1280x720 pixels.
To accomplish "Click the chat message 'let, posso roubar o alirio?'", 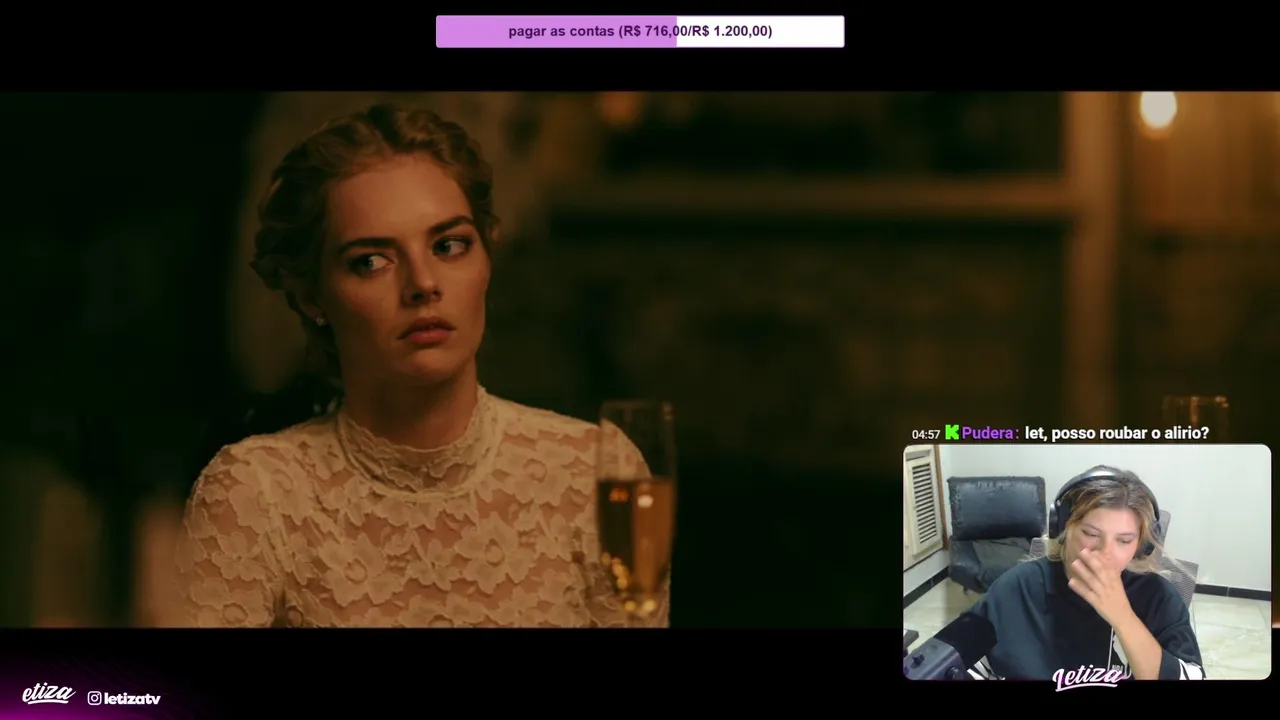I will point(1116,433).
